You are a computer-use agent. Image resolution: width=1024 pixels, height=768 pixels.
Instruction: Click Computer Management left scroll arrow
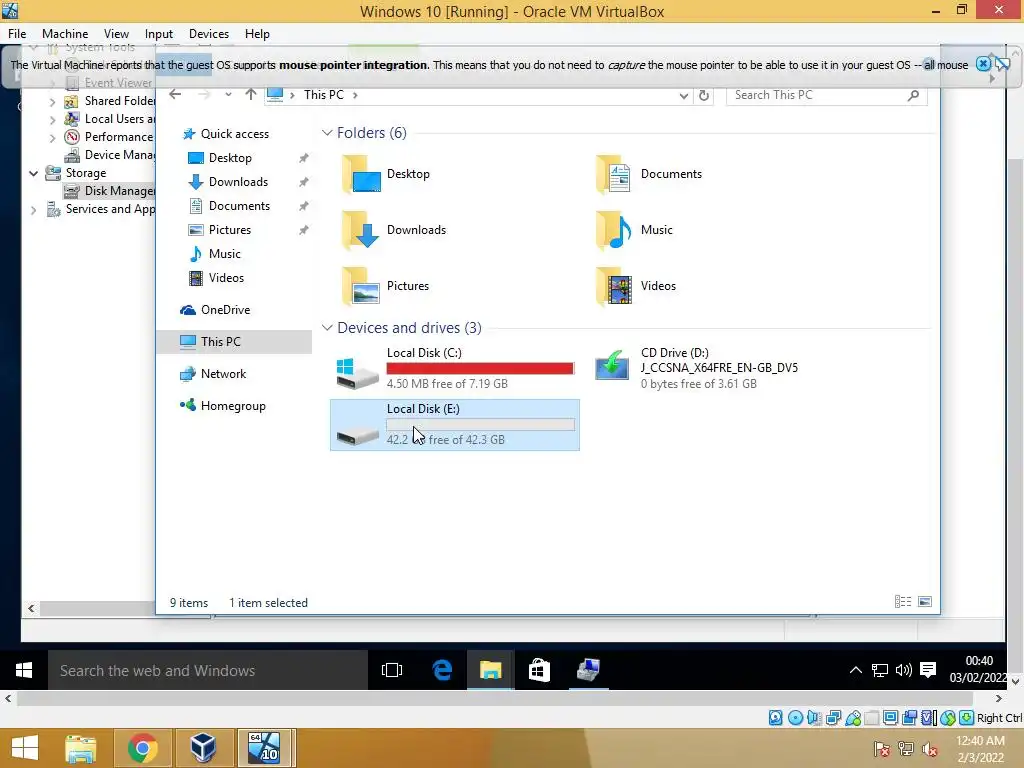tap(31, 608)
